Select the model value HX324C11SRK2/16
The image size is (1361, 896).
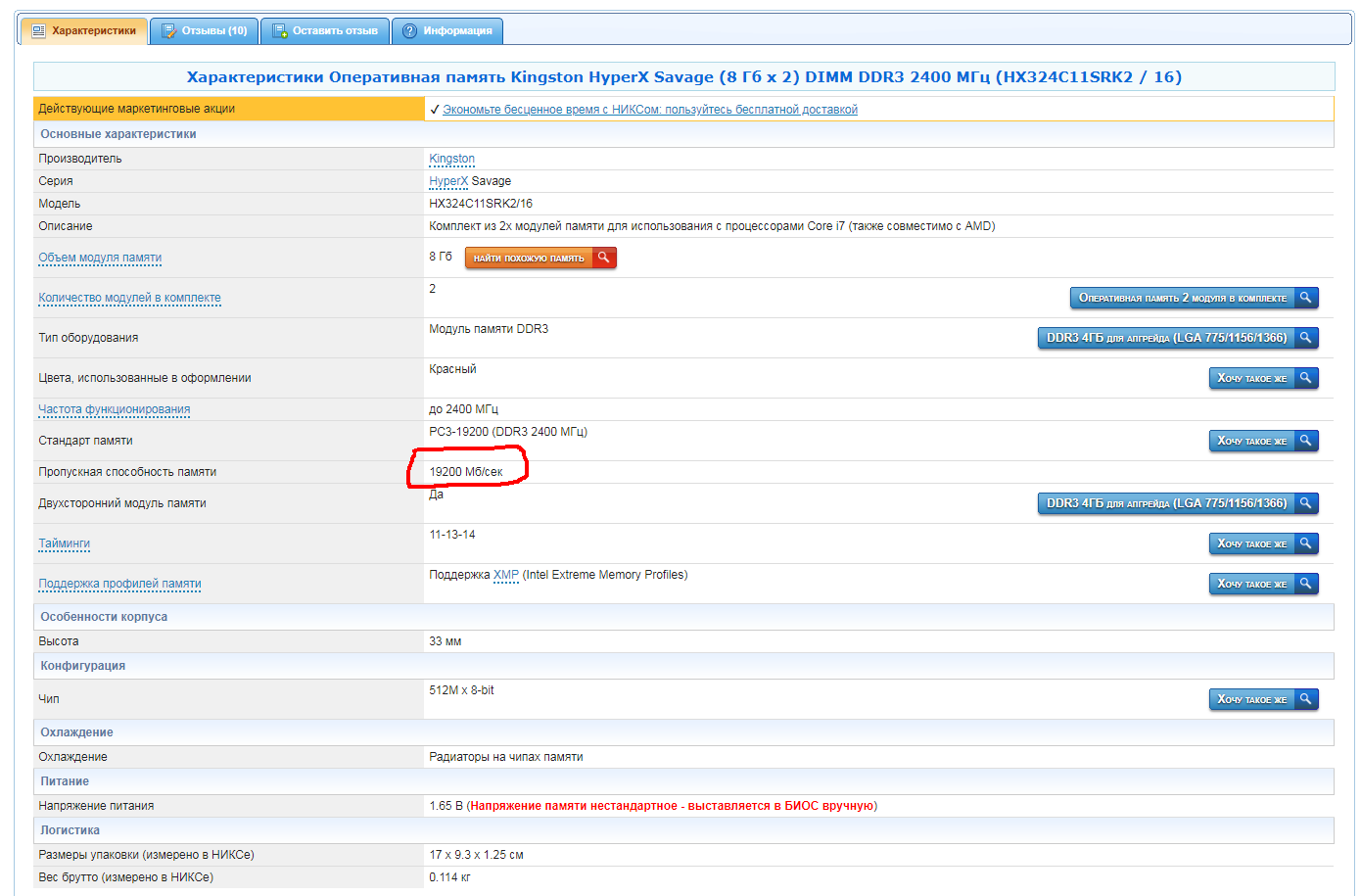[x=481, y=204]
